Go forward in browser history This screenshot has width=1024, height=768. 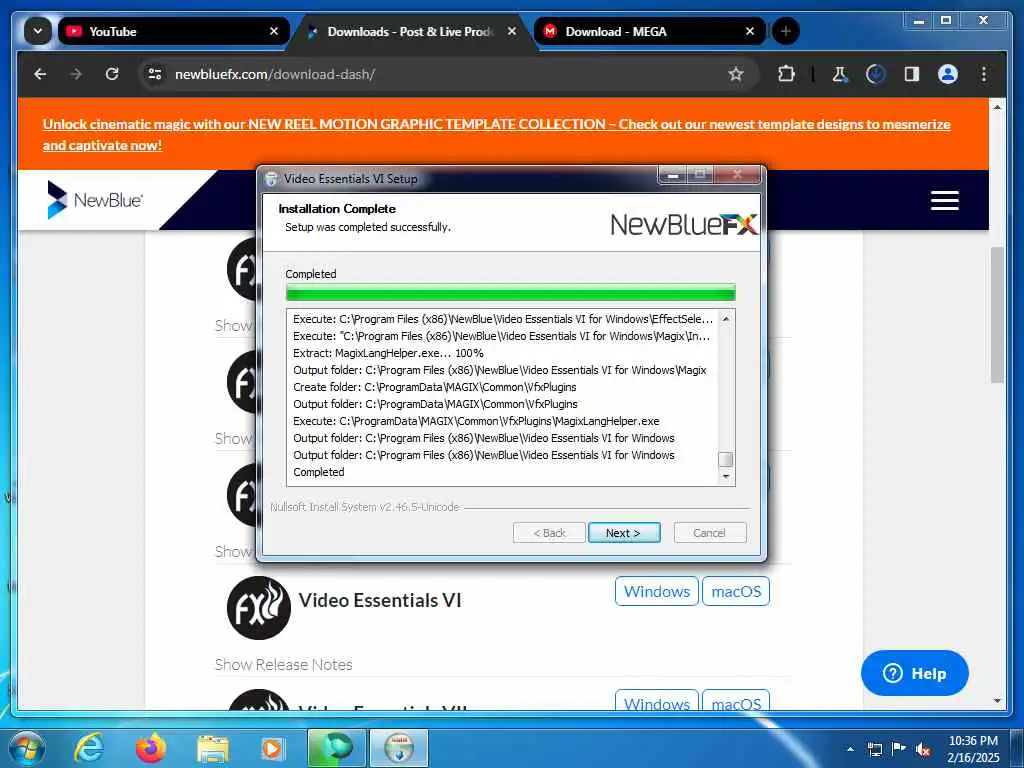(x=76, y=74)
